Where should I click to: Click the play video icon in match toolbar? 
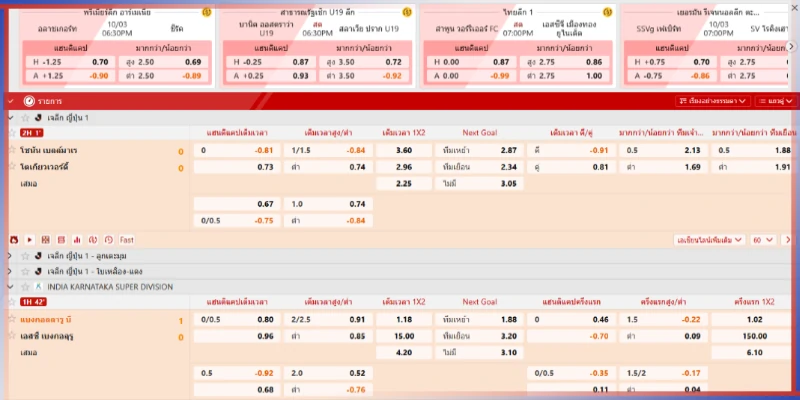pyautogui.click(x=29, y=240)
